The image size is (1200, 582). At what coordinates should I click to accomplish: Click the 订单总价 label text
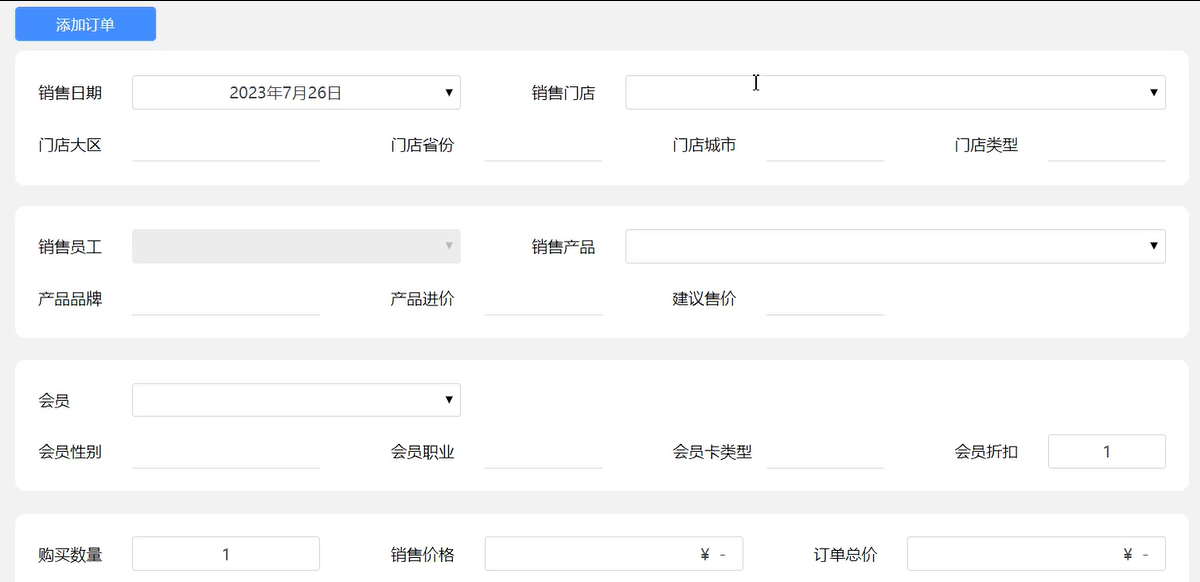click(x=845, y=554)
